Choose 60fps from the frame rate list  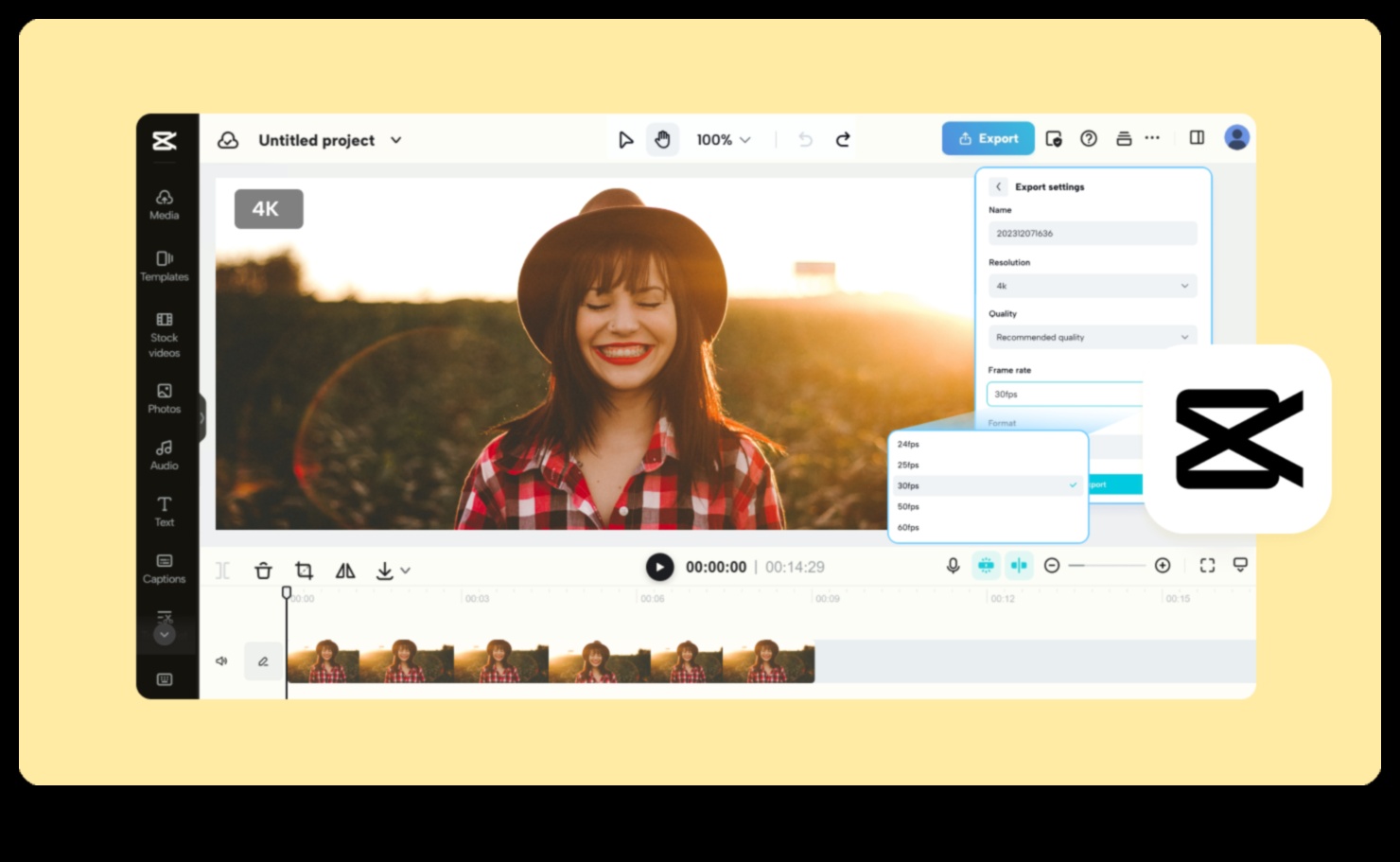[x=908, y=528]
